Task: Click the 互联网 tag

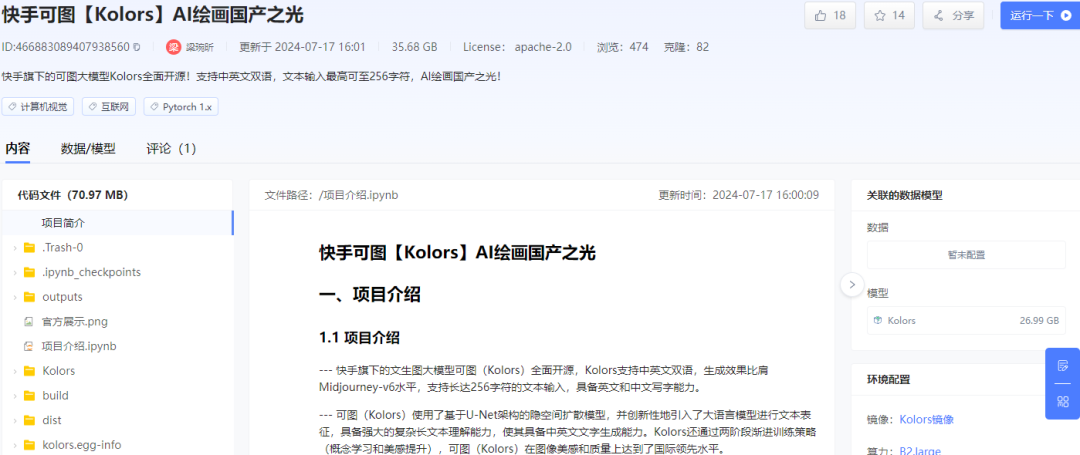Action: coord(109,107)
